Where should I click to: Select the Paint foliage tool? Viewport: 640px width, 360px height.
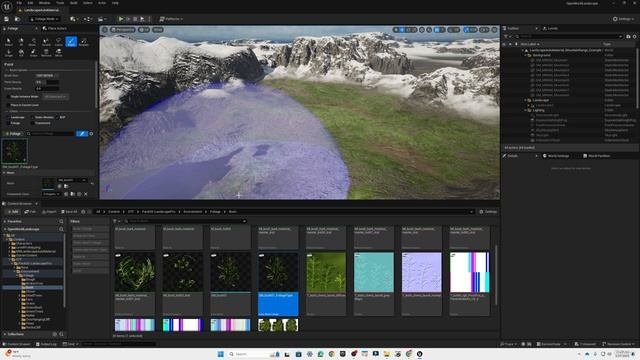point(71,41)
